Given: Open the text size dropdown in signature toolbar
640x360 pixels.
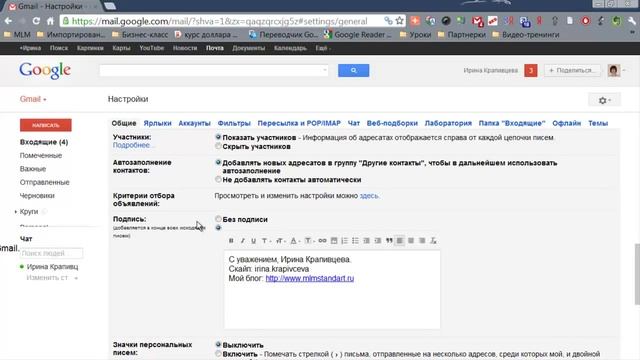Looking at the screenshot, I should (x=280, y=241).
